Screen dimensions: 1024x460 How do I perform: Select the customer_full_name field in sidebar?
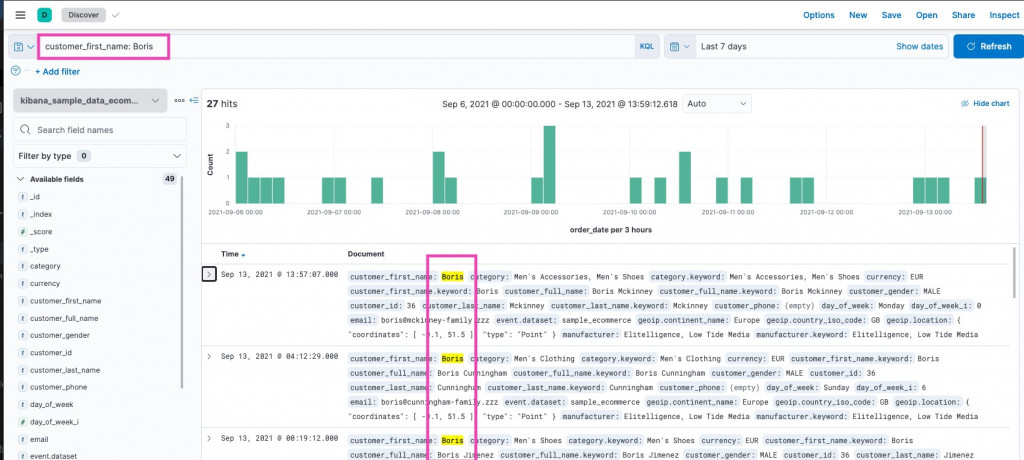(x=64, y=318)
